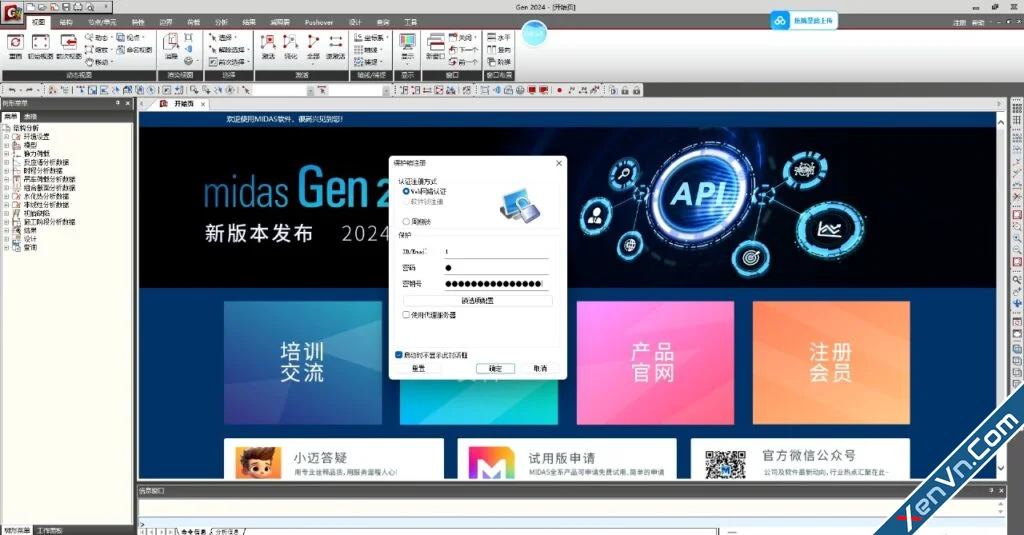
Task: Click the undo arrow in the toolbar
Action: pyautogui.click(x=12, y=90)
